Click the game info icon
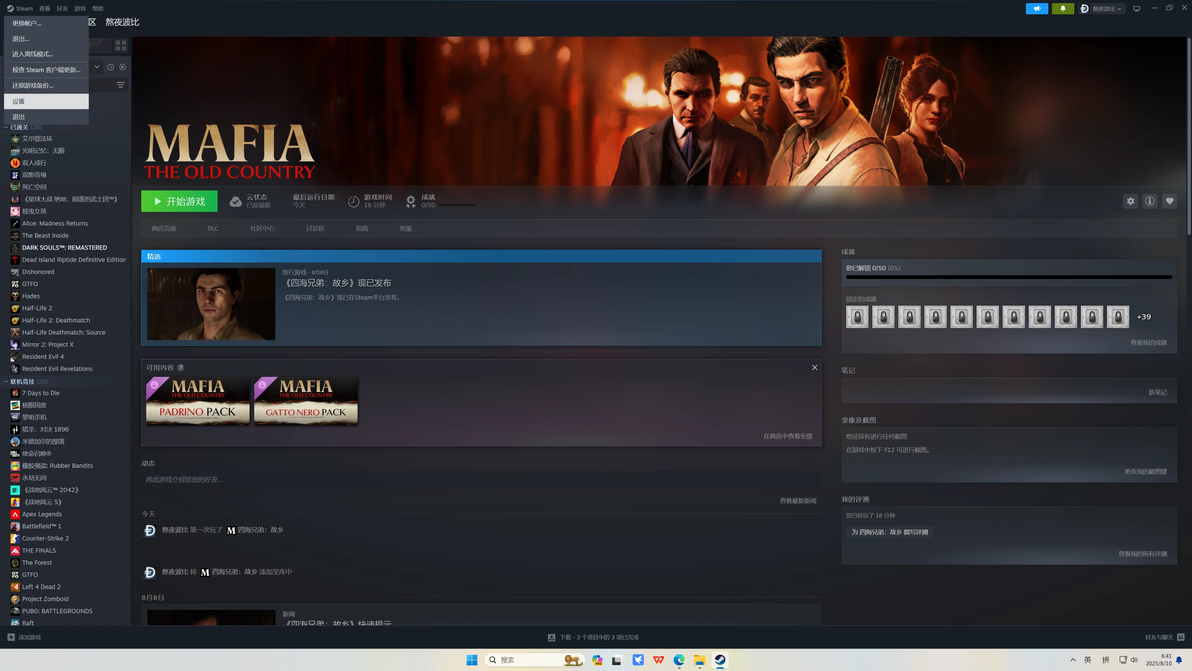The width and height of the screenshot is (1192, 671). coord(1149,201)
